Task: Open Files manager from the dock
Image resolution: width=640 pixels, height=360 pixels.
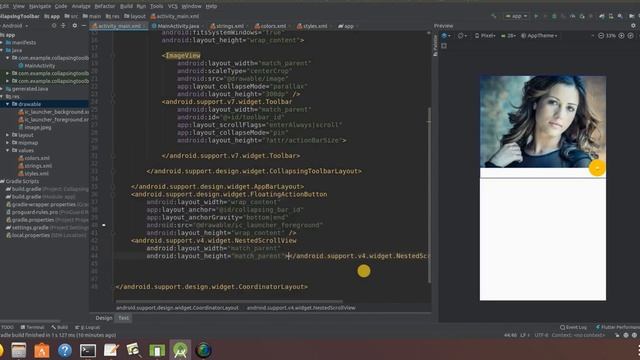Action: [18, 350]
